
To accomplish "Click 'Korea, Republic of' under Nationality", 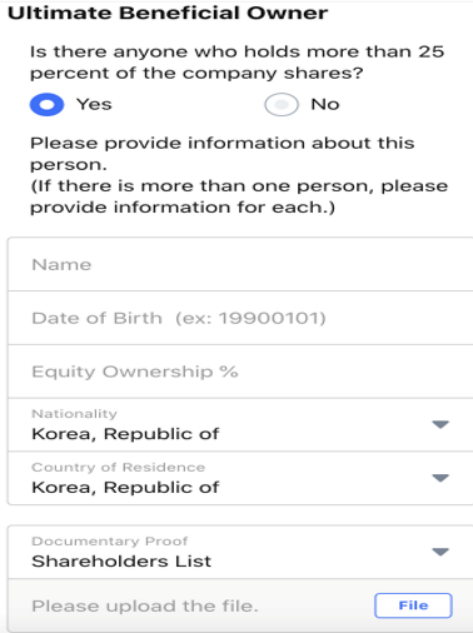I will 125,434.
